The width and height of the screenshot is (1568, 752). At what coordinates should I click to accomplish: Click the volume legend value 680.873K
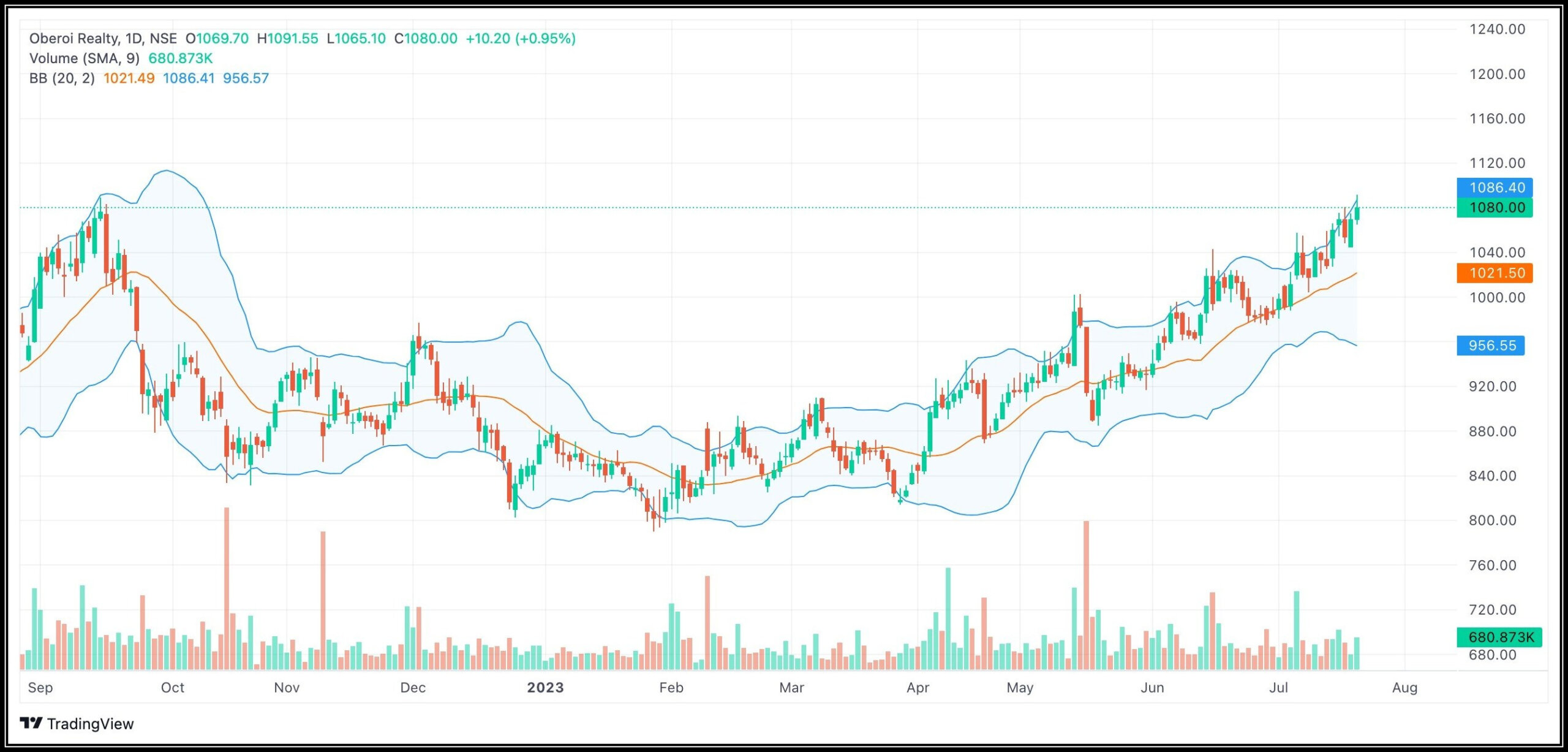tap(181, 58)
